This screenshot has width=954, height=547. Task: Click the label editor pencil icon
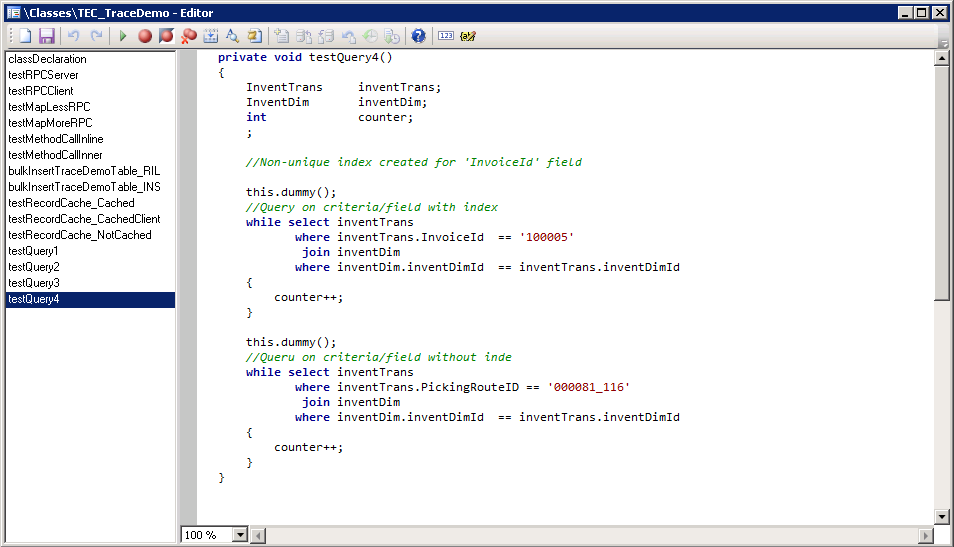click(468, 36)
